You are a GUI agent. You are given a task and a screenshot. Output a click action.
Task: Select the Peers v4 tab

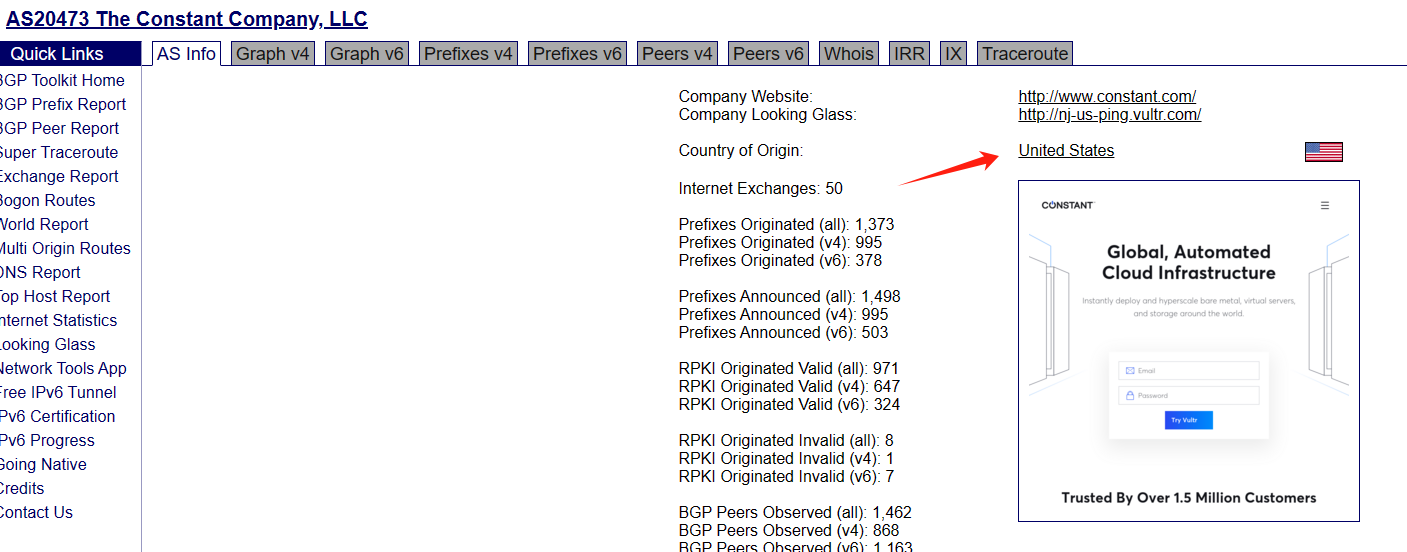click(x=677, y=54)
